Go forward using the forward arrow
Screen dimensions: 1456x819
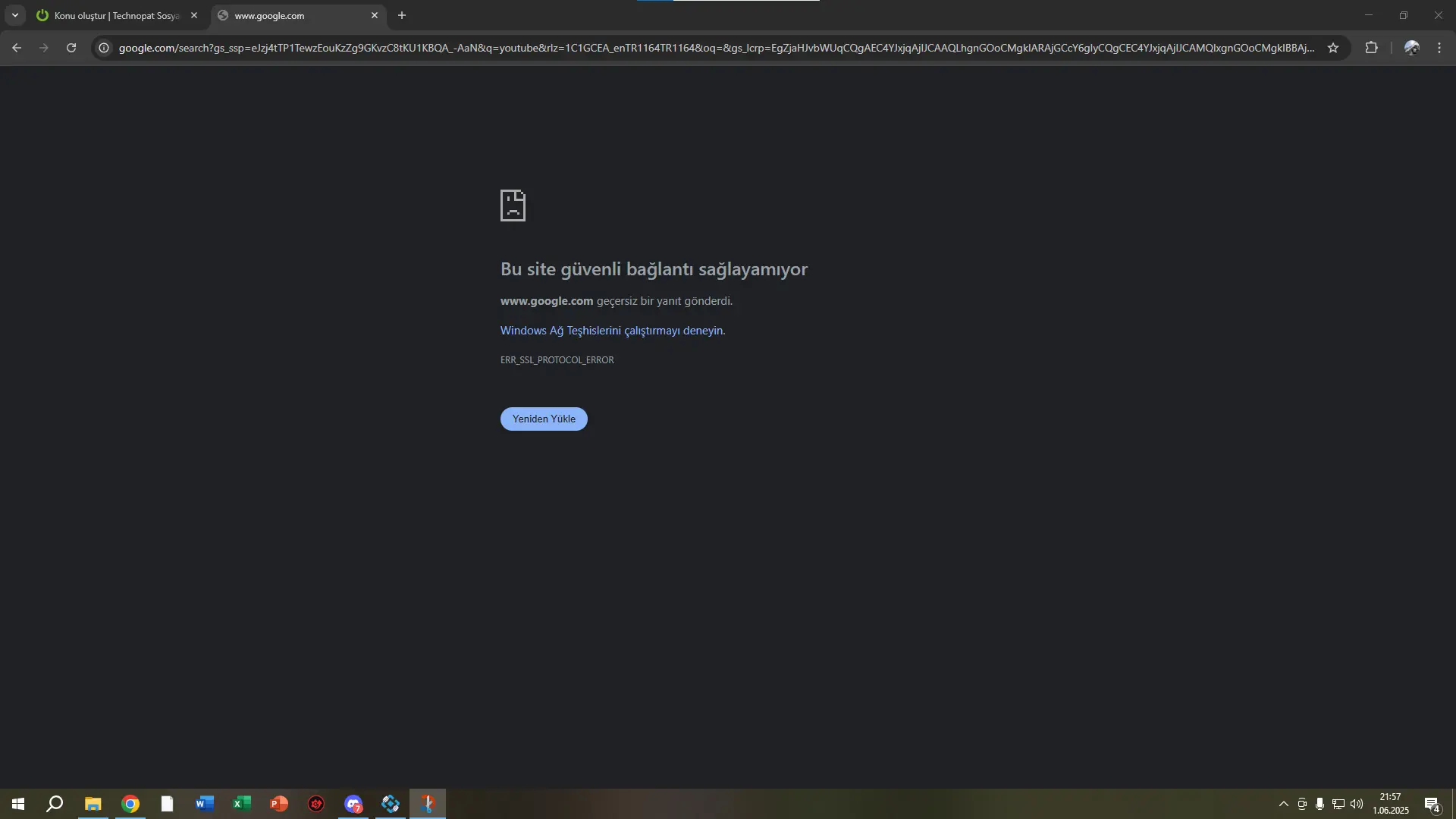tap(44, 48)
